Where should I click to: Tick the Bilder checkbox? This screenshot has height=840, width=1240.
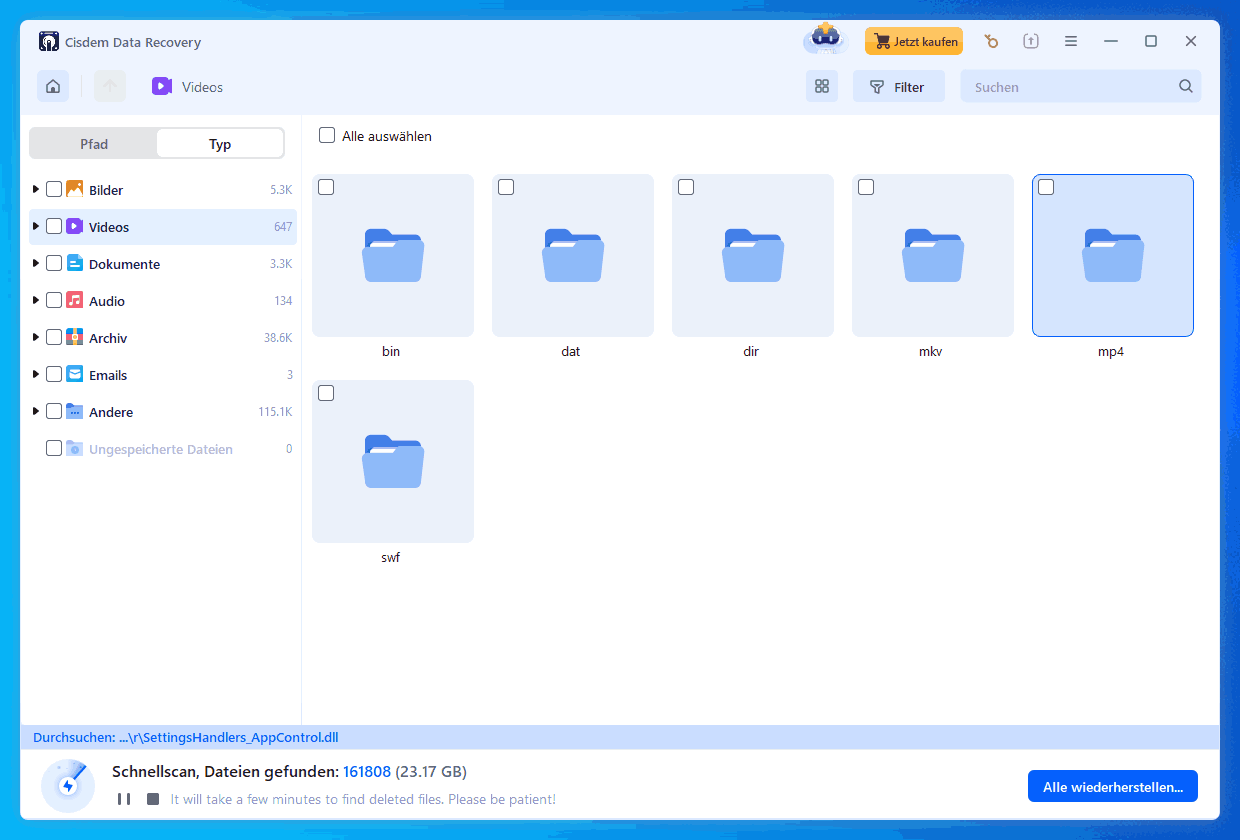54,189
